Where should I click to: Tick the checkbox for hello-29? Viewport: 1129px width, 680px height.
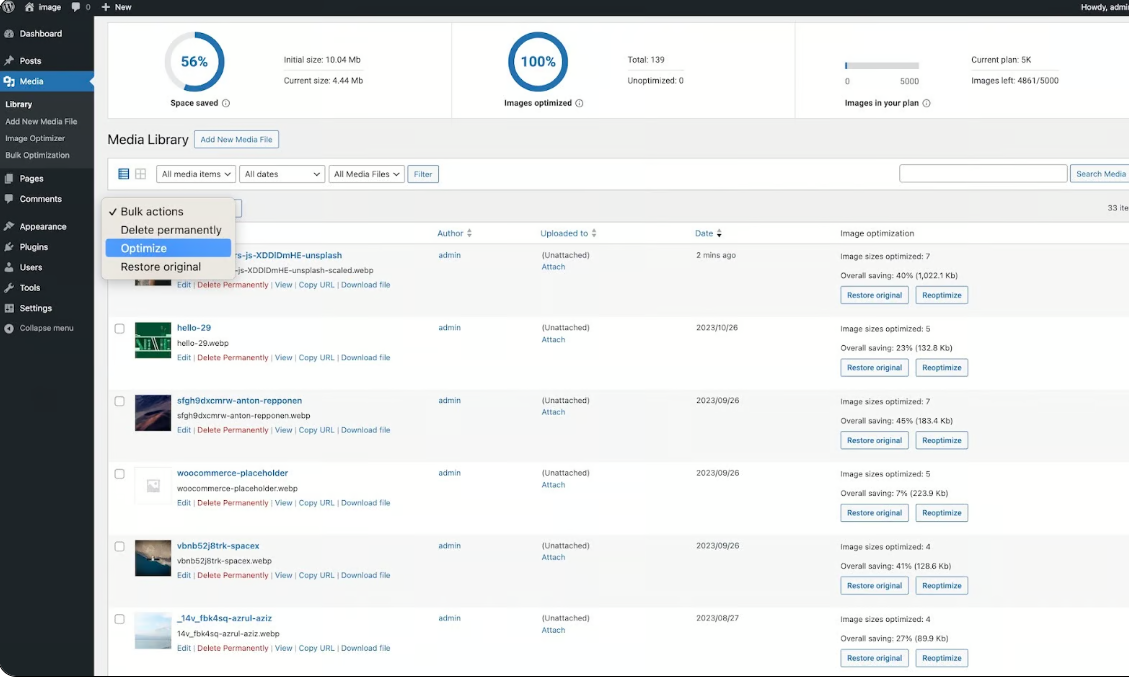click(119, 329)
